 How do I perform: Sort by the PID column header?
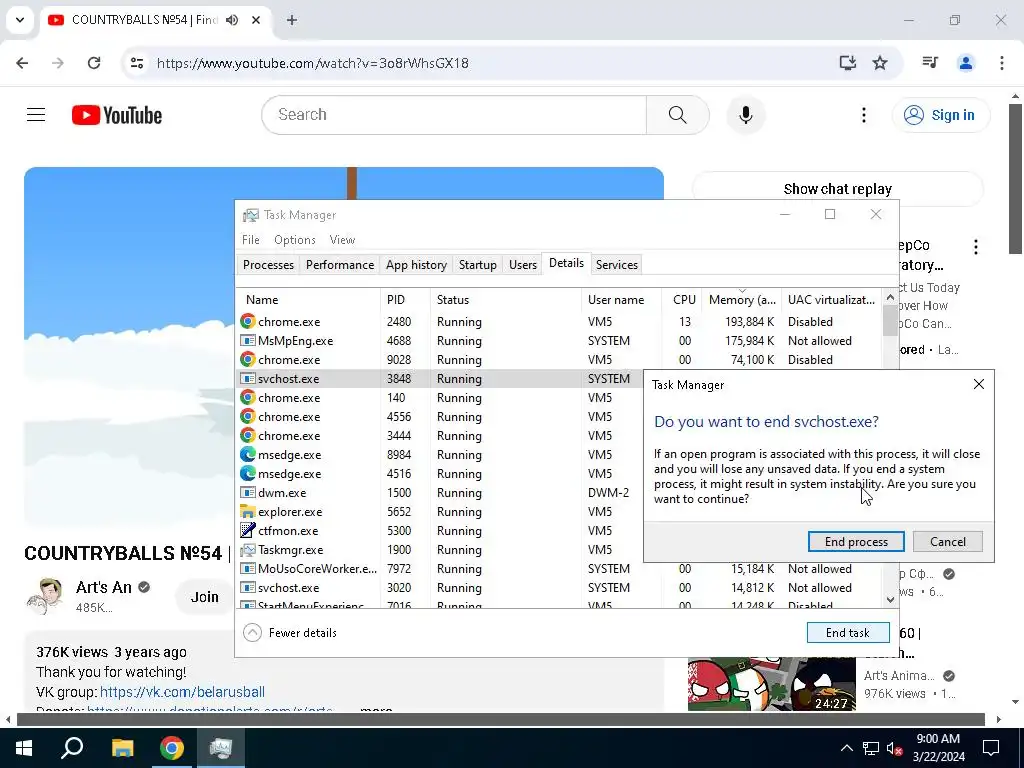pos(405,300)
